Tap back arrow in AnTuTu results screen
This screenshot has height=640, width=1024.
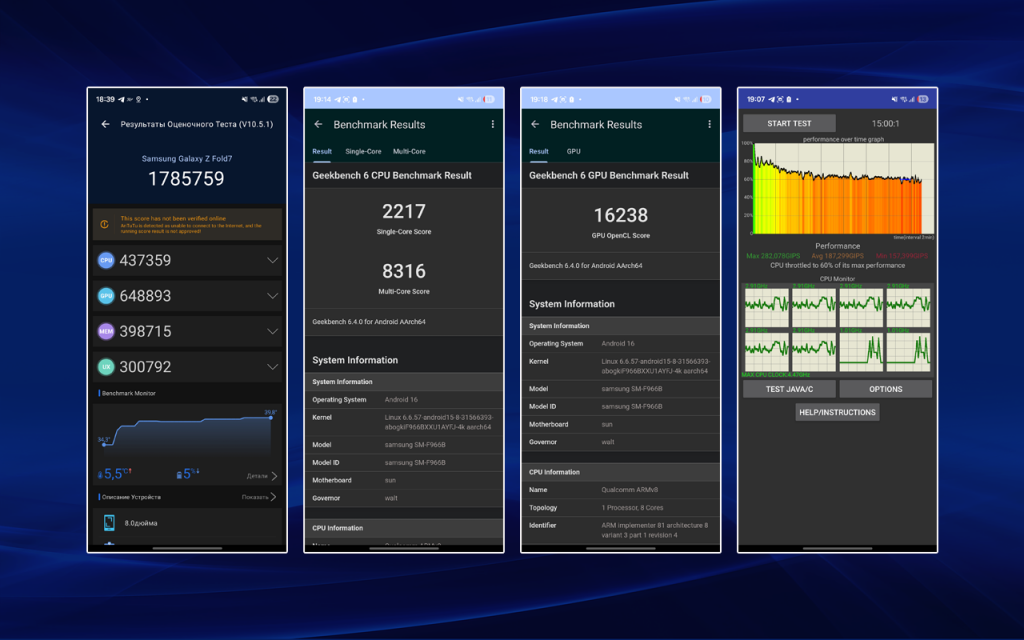pos(105,124)
